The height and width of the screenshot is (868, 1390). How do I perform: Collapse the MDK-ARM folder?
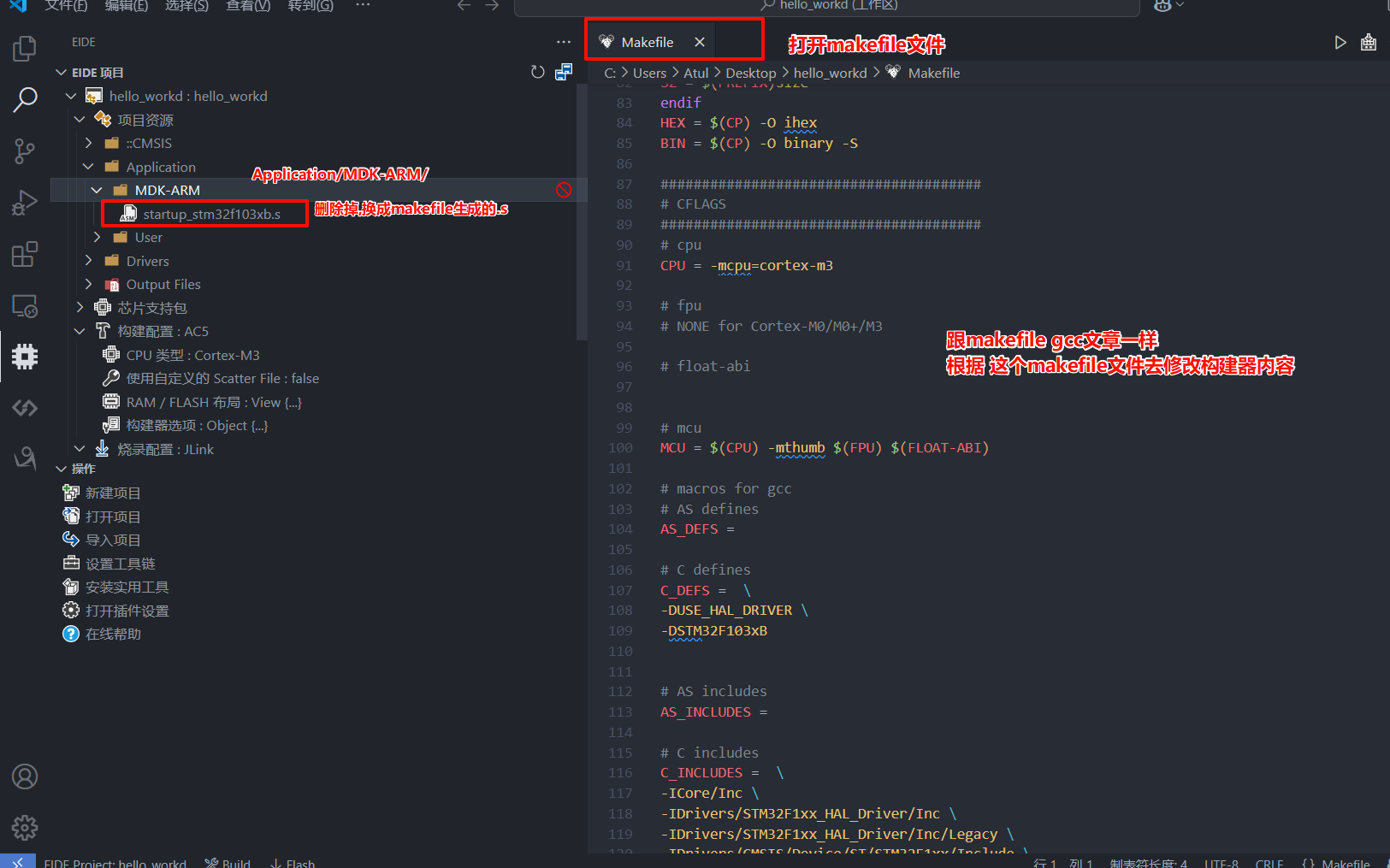click(97, 190)
